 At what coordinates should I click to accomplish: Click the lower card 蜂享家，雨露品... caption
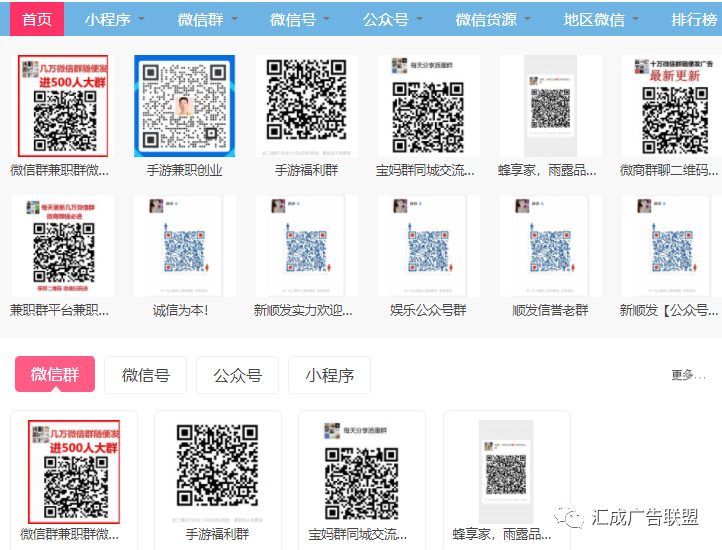pos(502,534)
